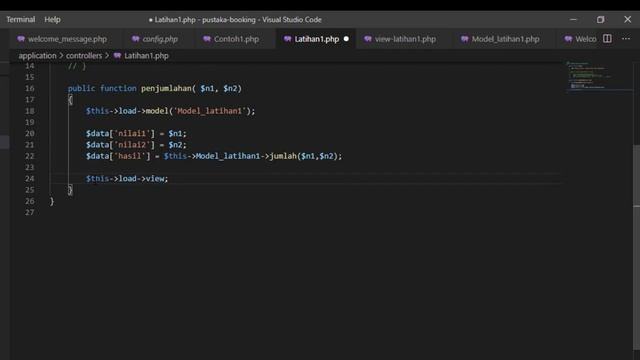Viewport: 640px width, 360px height.
Task: Place cursor after 'view' on line 24
Action: [164, 178]
